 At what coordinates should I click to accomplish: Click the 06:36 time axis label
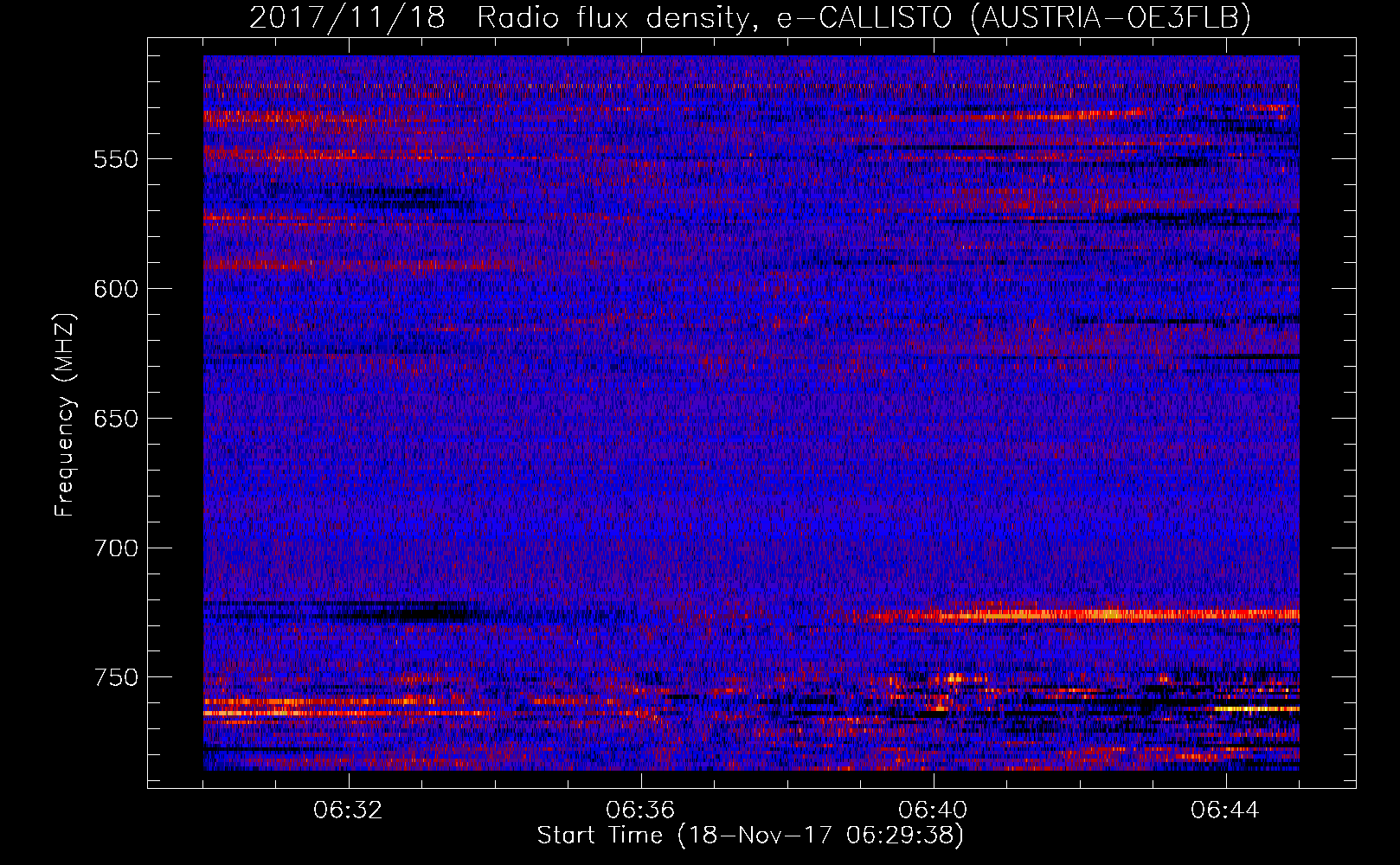coord(640,811)
